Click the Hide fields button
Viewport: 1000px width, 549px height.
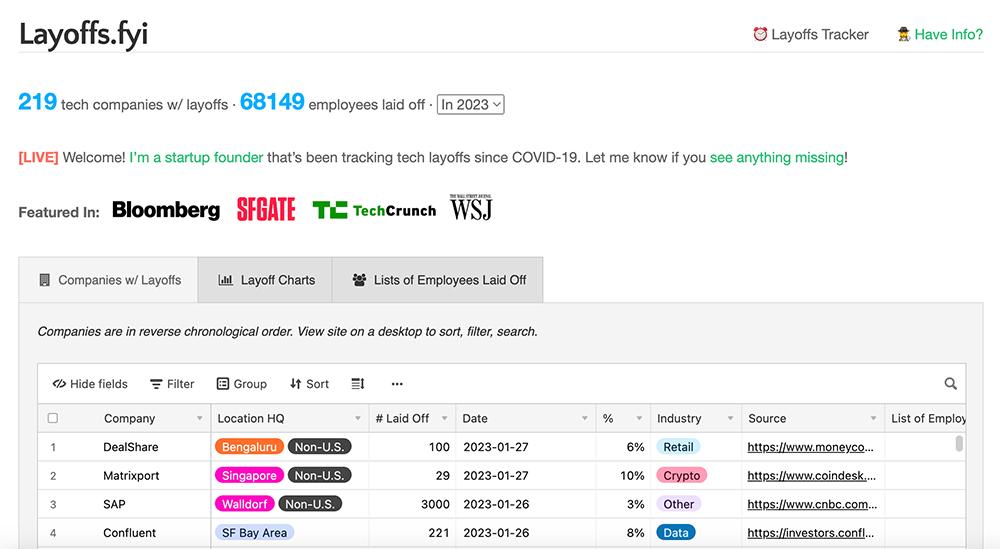coord(90,384)
